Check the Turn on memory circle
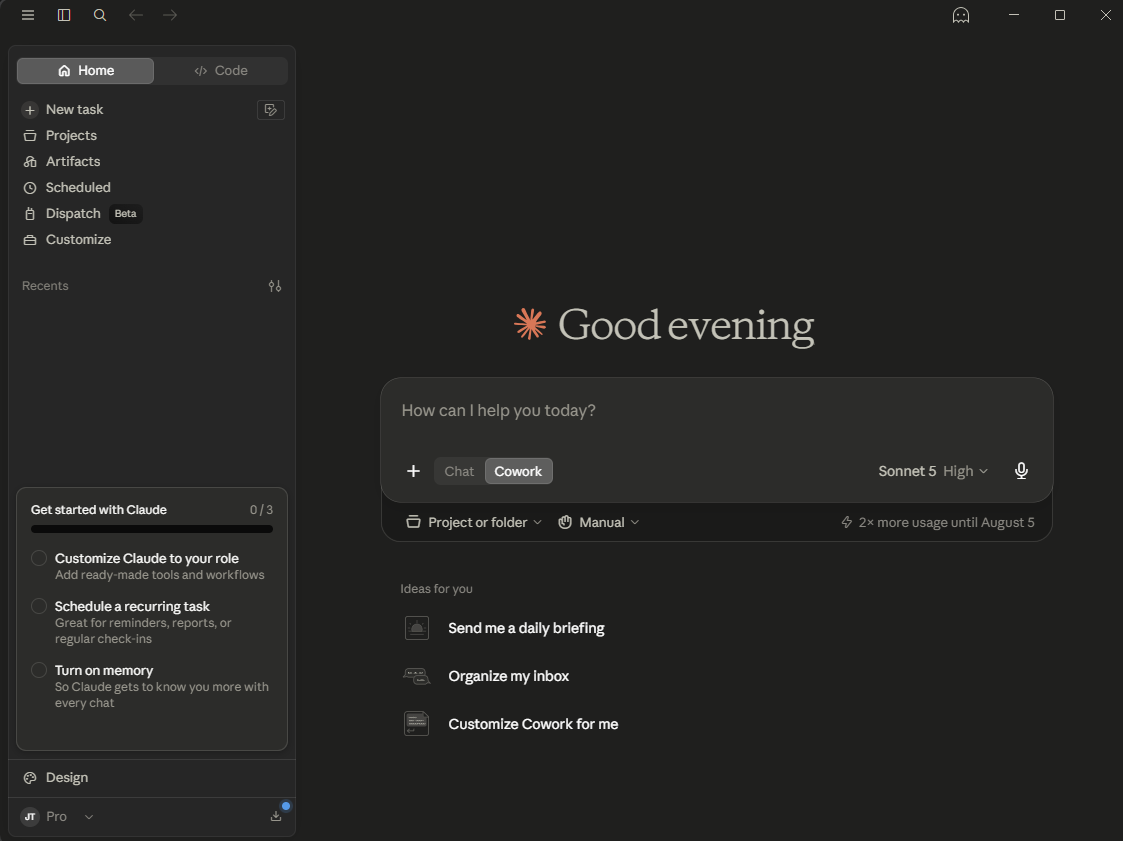 [39, 670]
